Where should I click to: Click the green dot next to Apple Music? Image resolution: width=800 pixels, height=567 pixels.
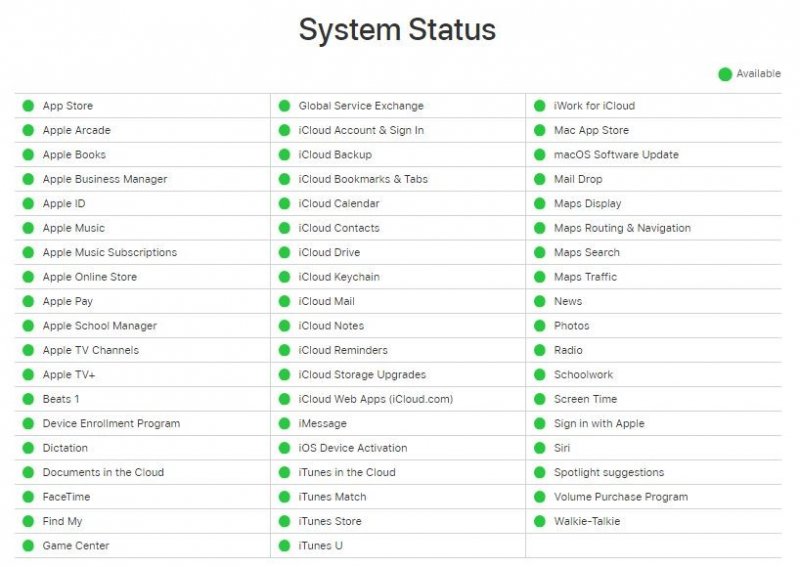click(28, 228)
